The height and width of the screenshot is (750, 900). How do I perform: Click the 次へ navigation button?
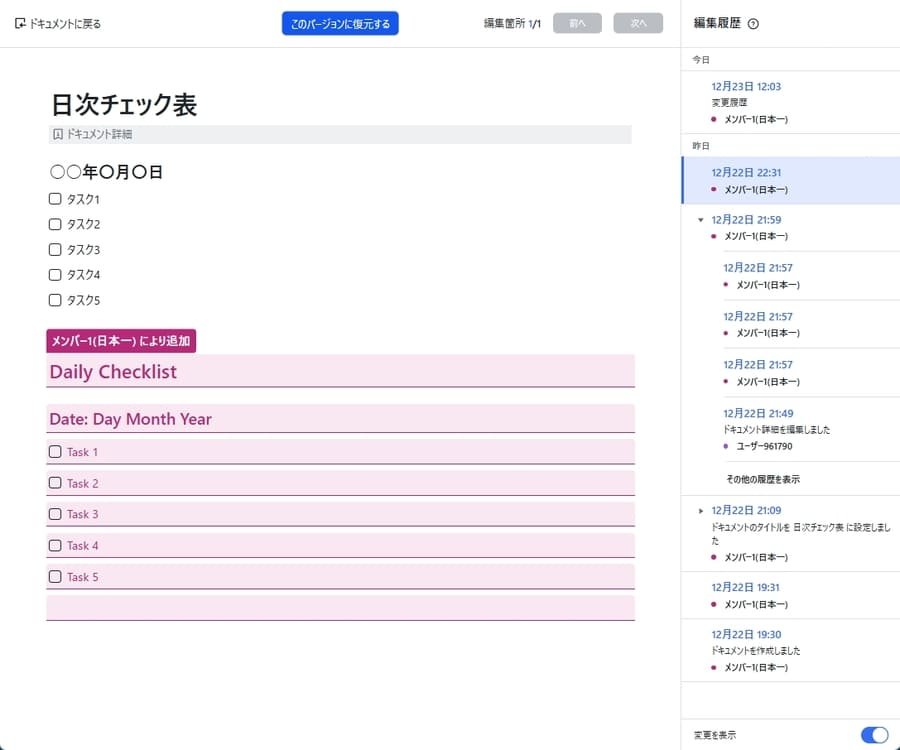638,22
